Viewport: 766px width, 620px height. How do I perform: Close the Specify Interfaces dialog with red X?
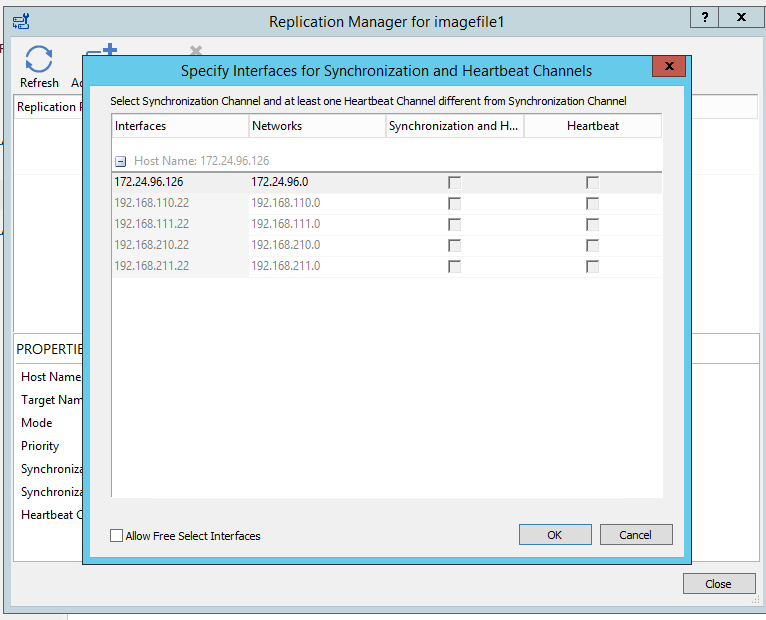(669, 66)
